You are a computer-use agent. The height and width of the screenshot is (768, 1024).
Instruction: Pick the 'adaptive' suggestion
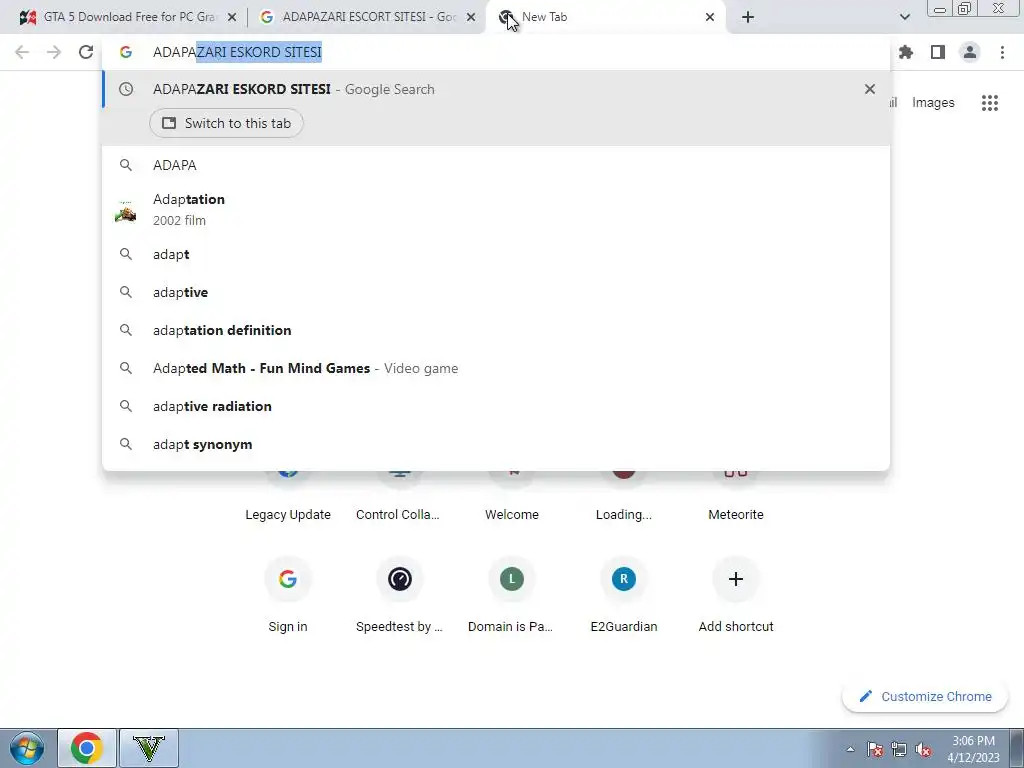click(x=496, y=293)
